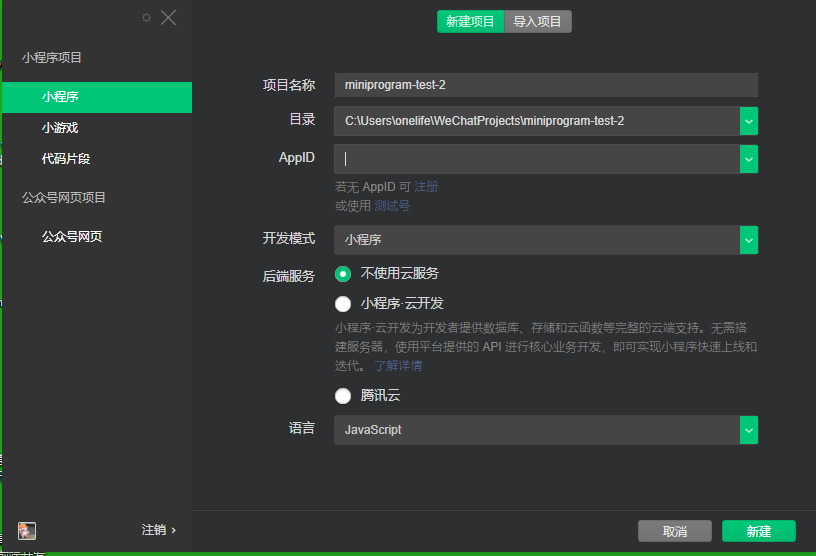The width and height of the screenshot is (816, 556).
Task: Click the 注册 link
Action: click(x=426, y=186)
